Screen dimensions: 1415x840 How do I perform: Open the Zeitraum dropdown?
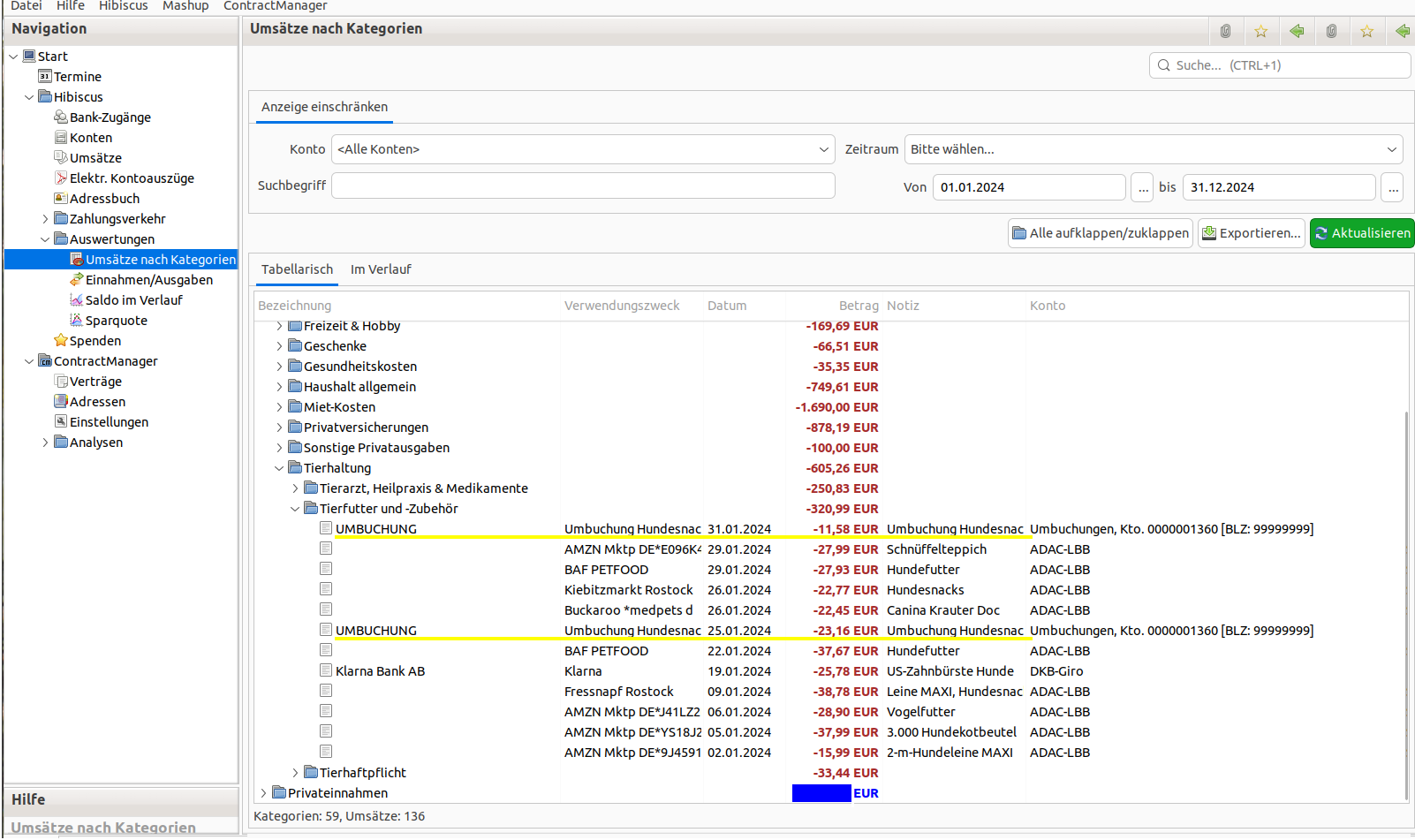(x=1154, y=149)
